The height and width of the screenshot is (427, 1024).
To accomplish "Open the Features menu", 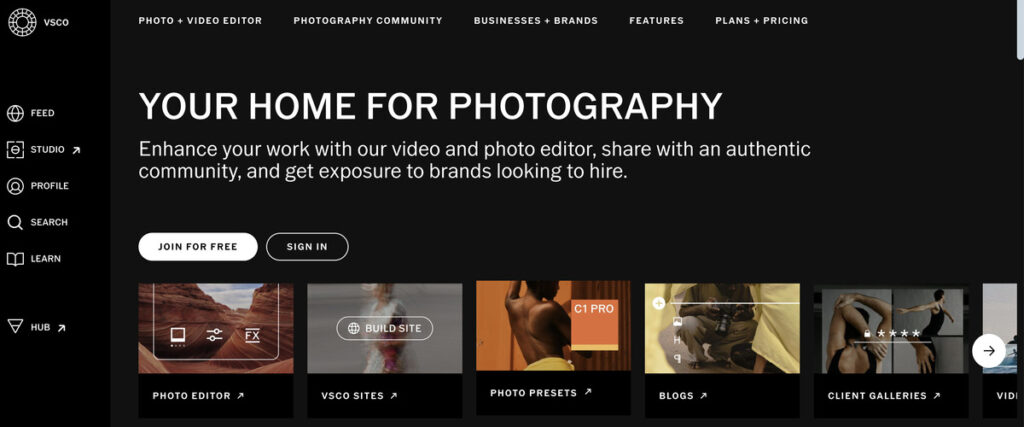I will [x=656, y=21].
